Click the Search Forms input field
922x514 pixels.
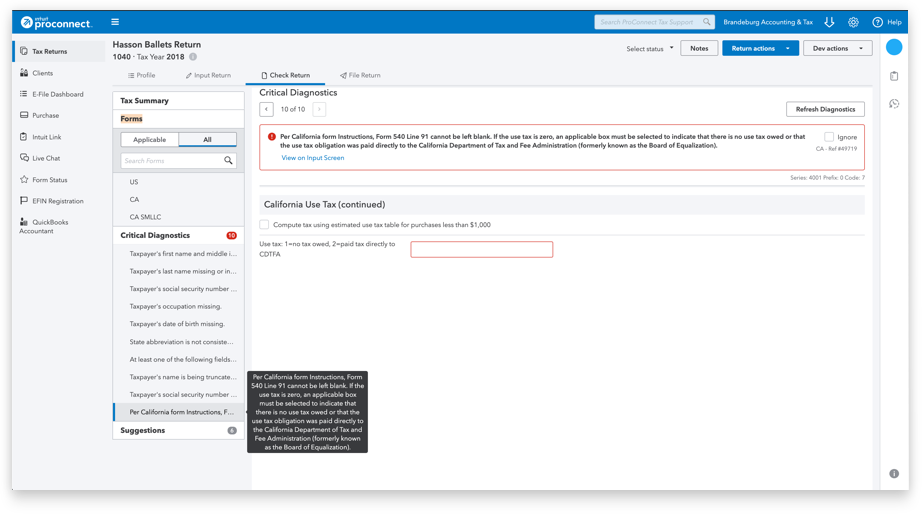click(178, 161)
